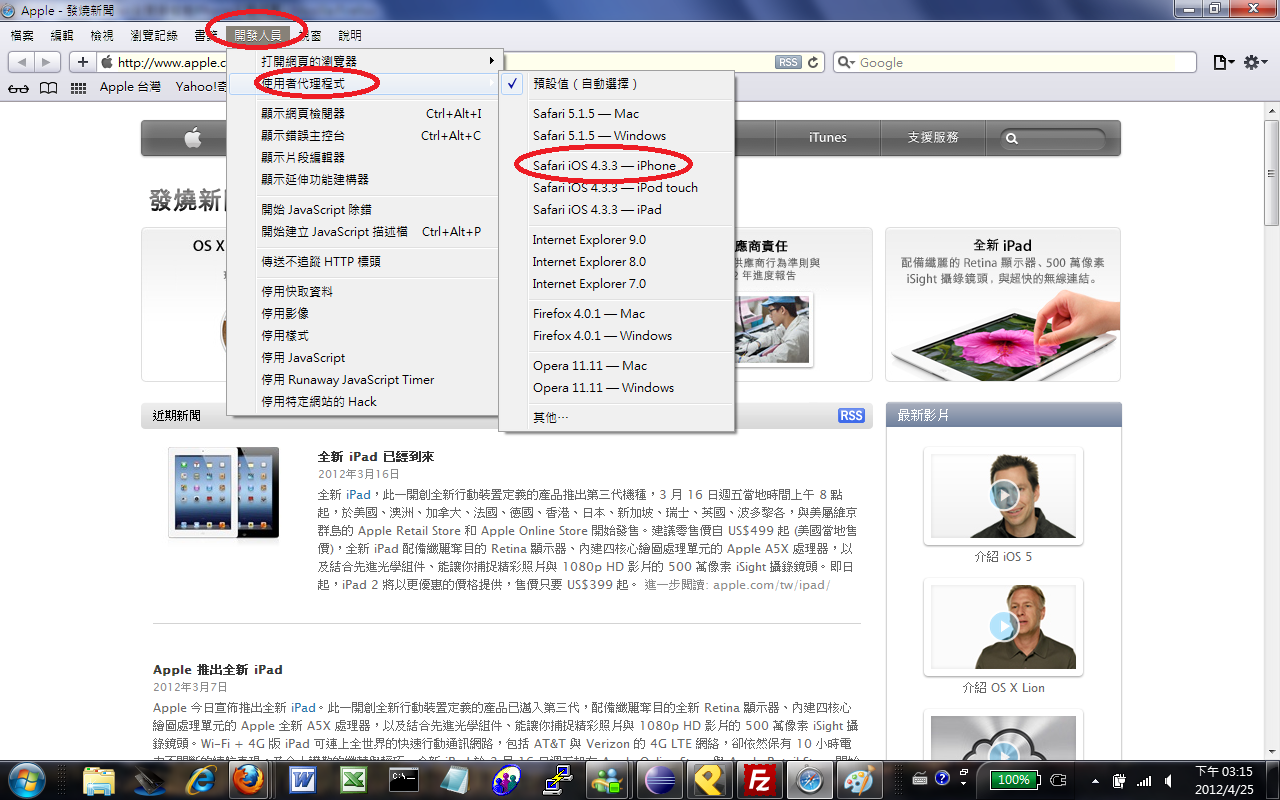1280x800 pixels.
Task: Switch to Firefox on the taskbar
Action: (x=247, y=780)
